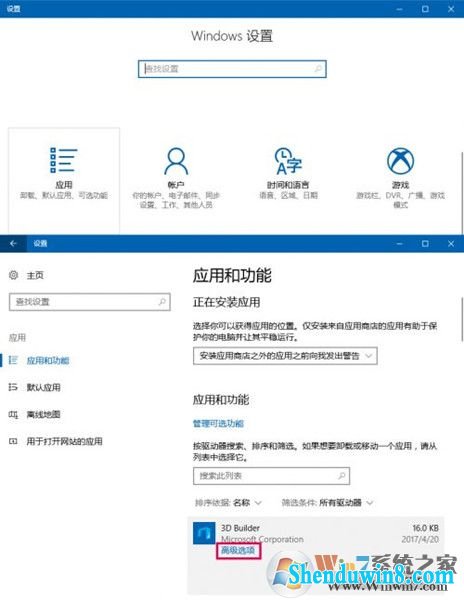Expand the 筛选条件 所有驱动器 filter dropdown
Viewport: 464px width, 600px height.
pos(327,502)
